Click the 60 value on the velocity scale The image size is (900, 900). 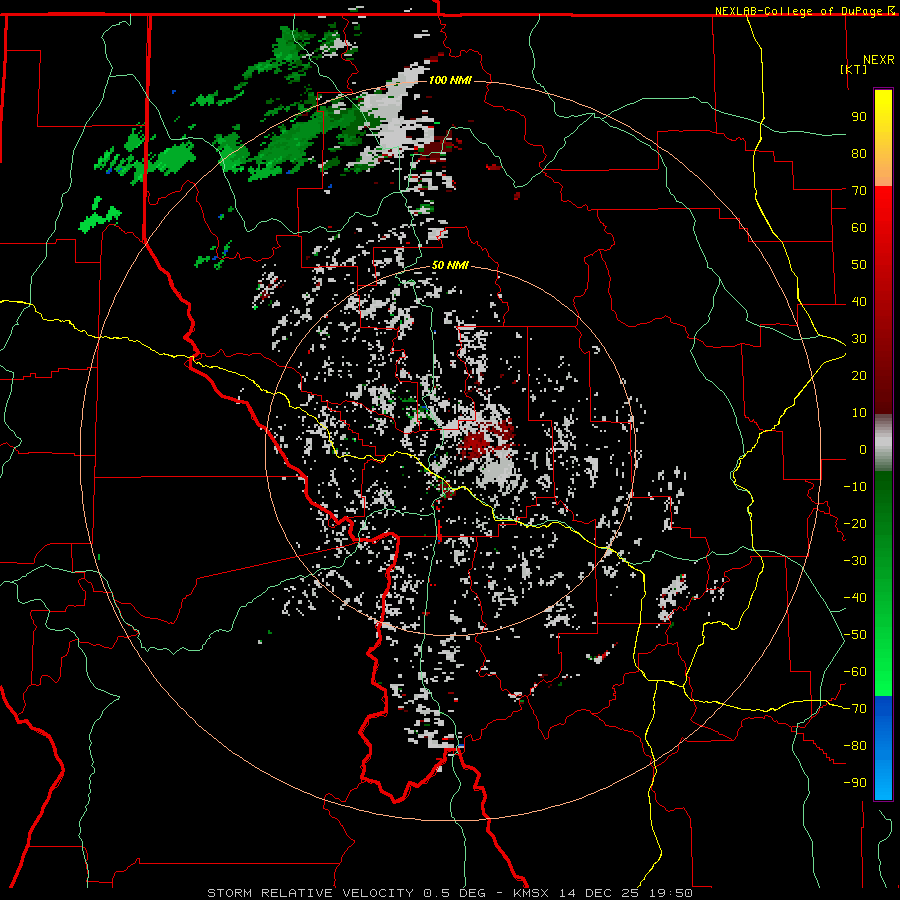859,227
